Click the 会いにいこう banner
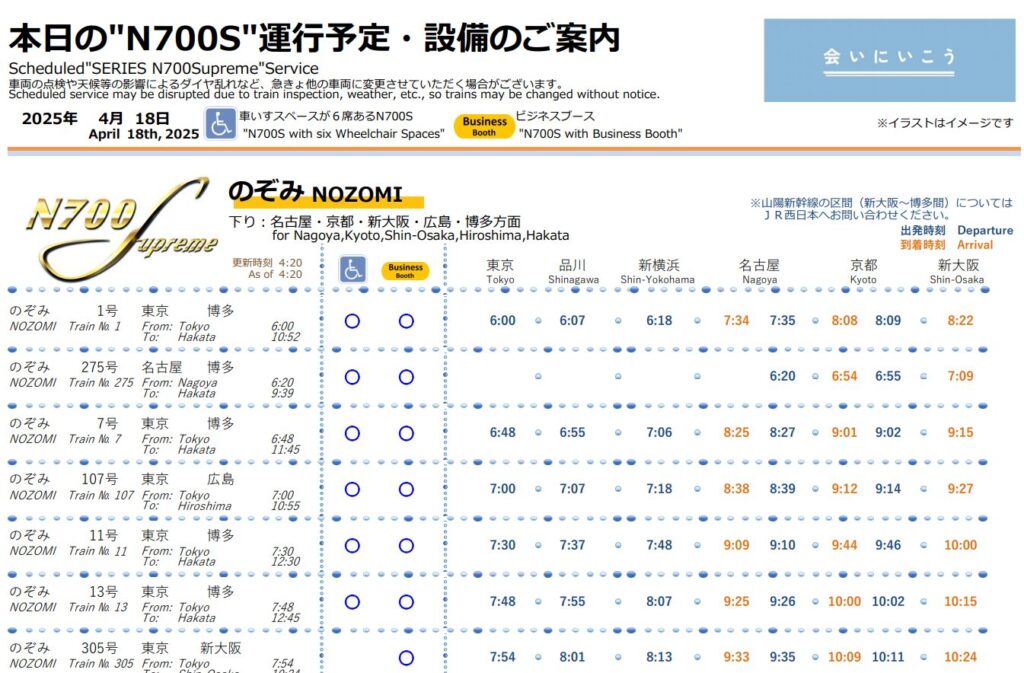This screenshot has height=673, width=1024. (x=889, y=60)
